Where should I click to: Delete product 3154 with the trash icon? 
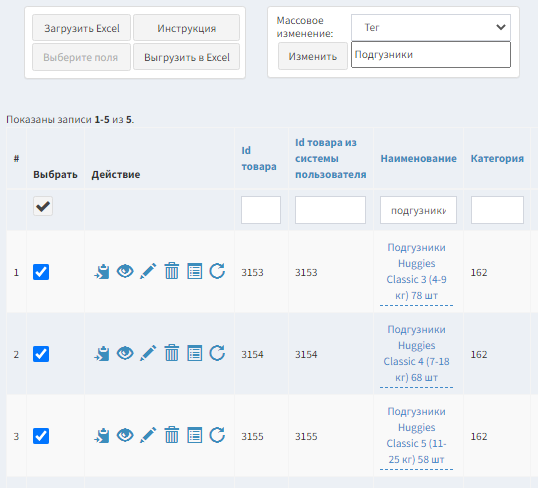(172, 353)
